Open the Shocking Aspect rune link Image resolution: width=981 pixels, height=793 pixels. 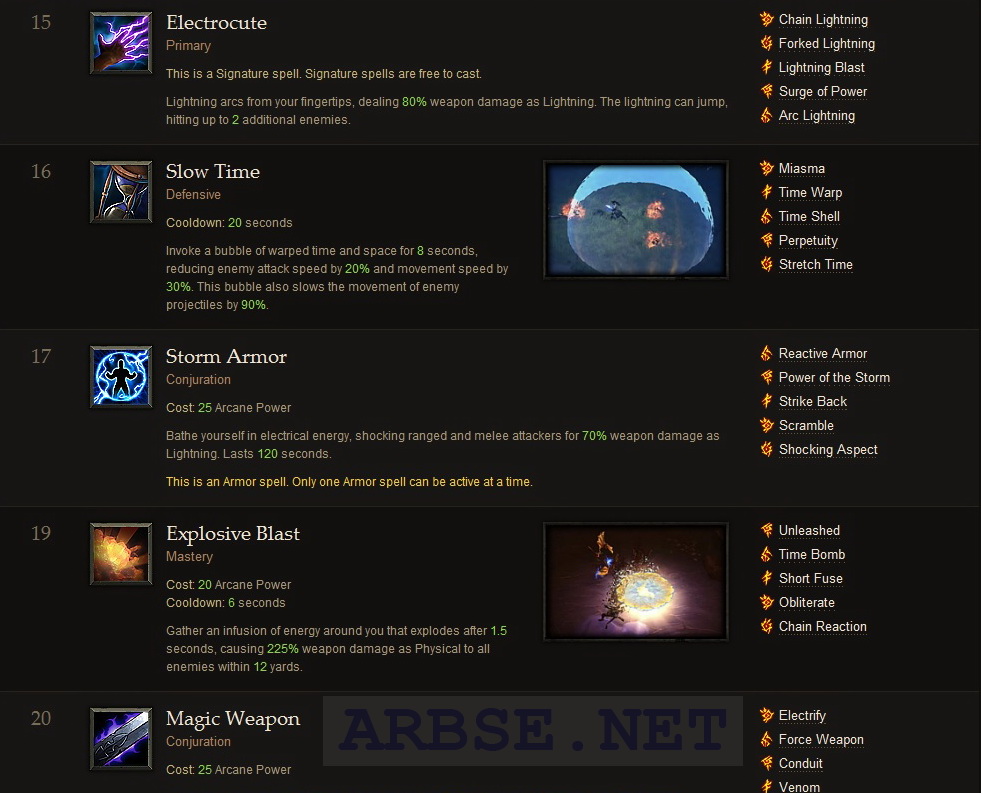(828, 450)
